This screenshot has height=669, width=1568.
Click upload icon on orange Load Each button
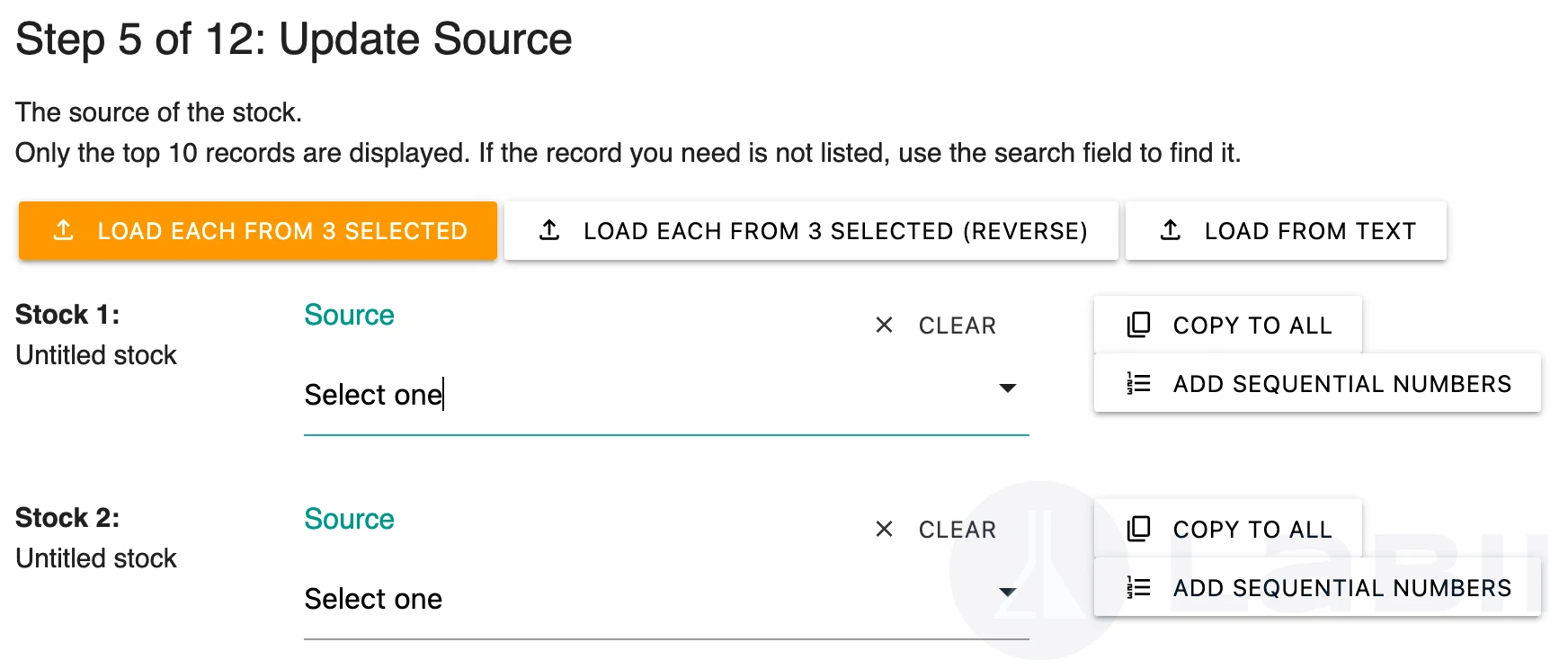pos(64,230)
